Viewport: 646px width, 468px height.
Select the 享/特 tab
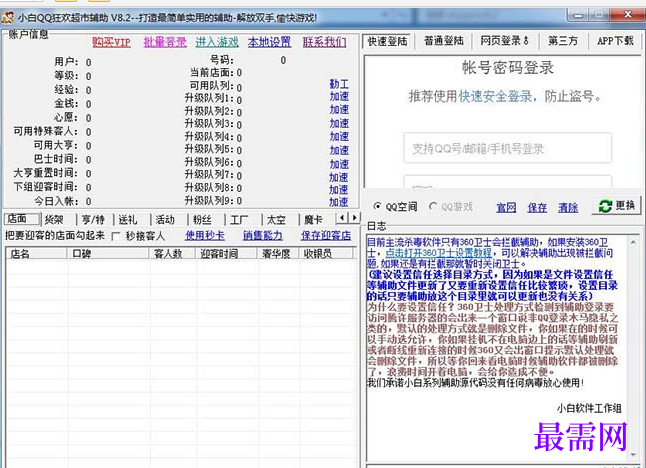(95, 220)
